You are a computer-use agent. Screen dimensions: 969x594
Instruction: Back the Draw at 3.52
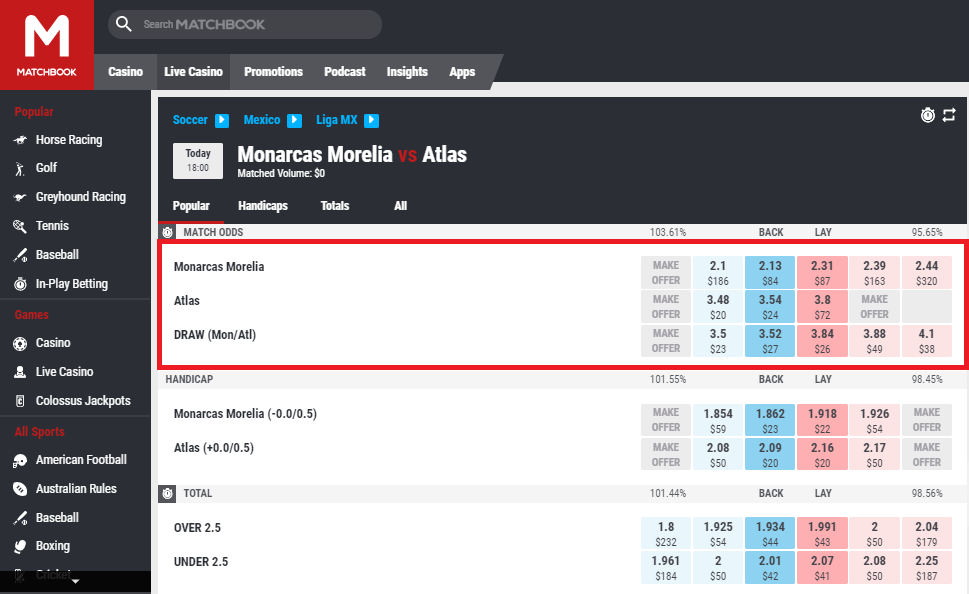pyautogui.click(x=770, y=341)
